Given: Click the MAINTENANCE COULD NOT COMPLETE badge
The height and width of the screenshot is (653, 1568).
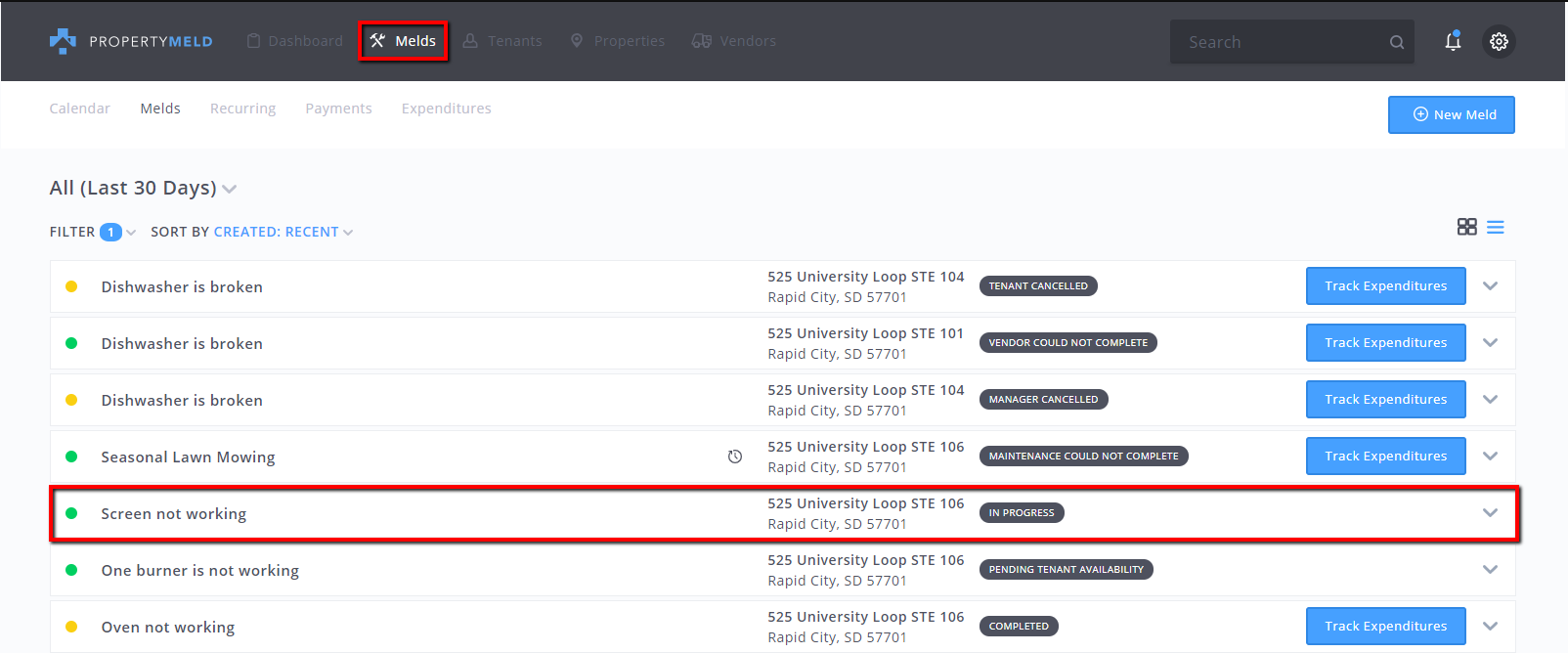Looking at the screenshot, I should (x=1083, y=457).
